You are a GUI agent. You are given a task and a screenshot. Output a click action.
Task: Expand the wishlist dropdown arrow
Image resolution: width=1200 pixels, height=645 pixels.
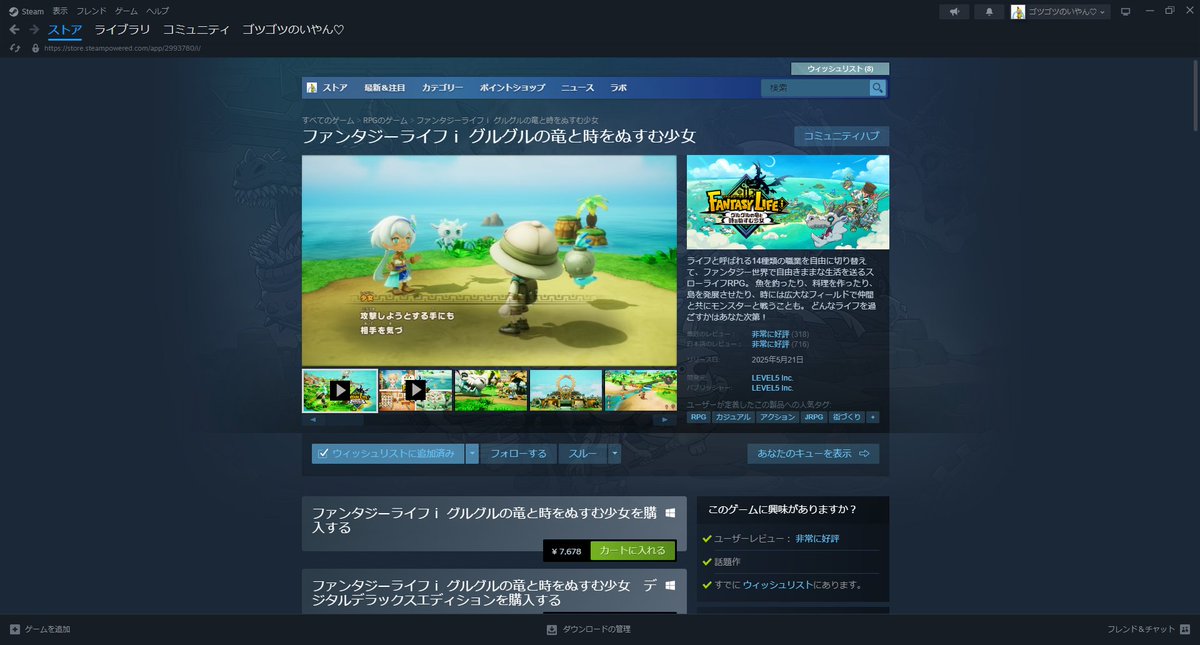pos(472,453)
